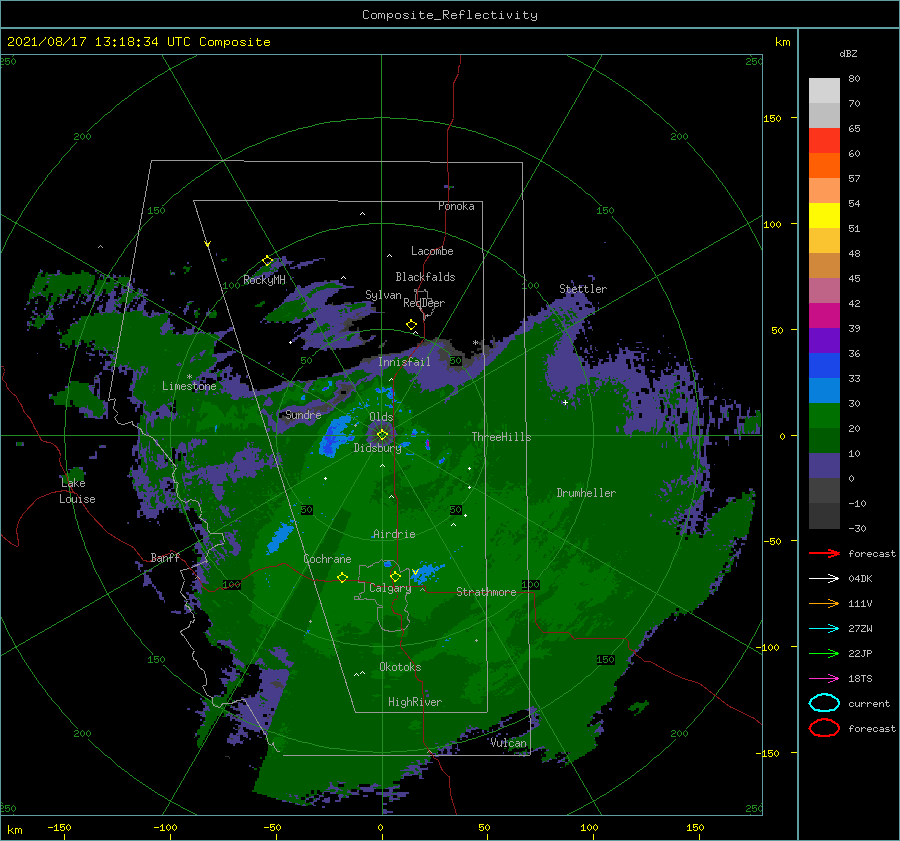Screen dimensions: 900x841
Task: Select the 36 dBZ blue color swatch
Action: point(824,366)
